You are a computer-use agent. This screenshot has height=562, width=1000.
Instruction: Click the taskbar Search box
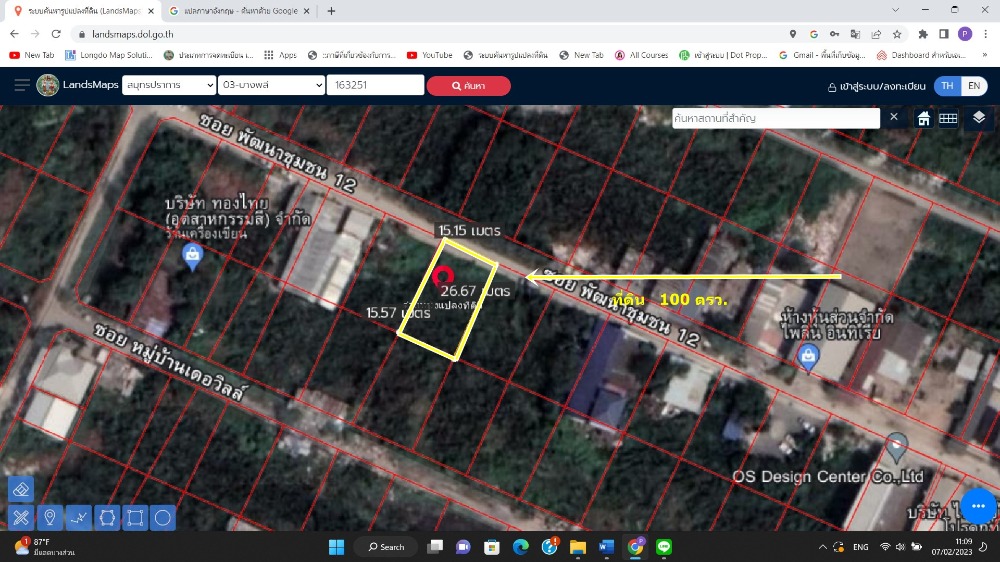(386, 547)
